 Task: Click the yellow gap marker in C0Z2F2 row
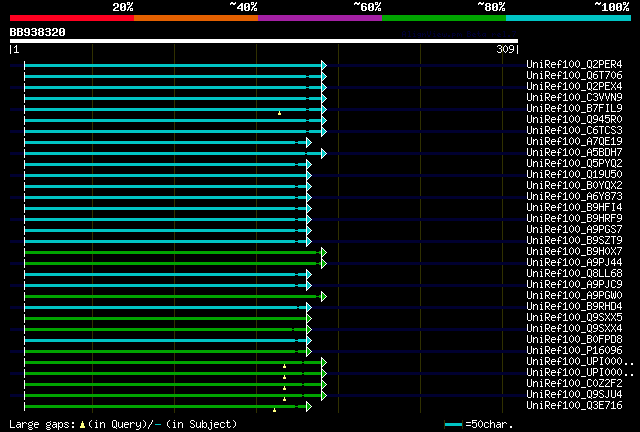tap(284, 388)
